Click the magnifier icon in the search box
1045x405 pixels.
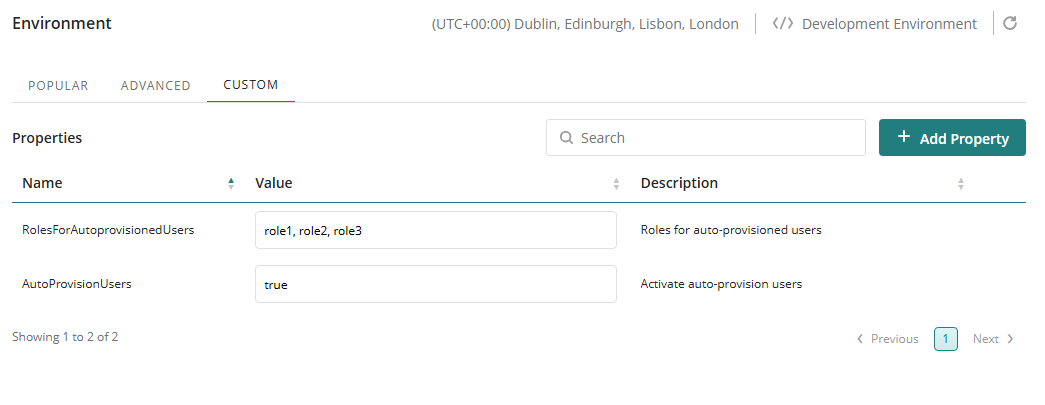tap(566, 138)
